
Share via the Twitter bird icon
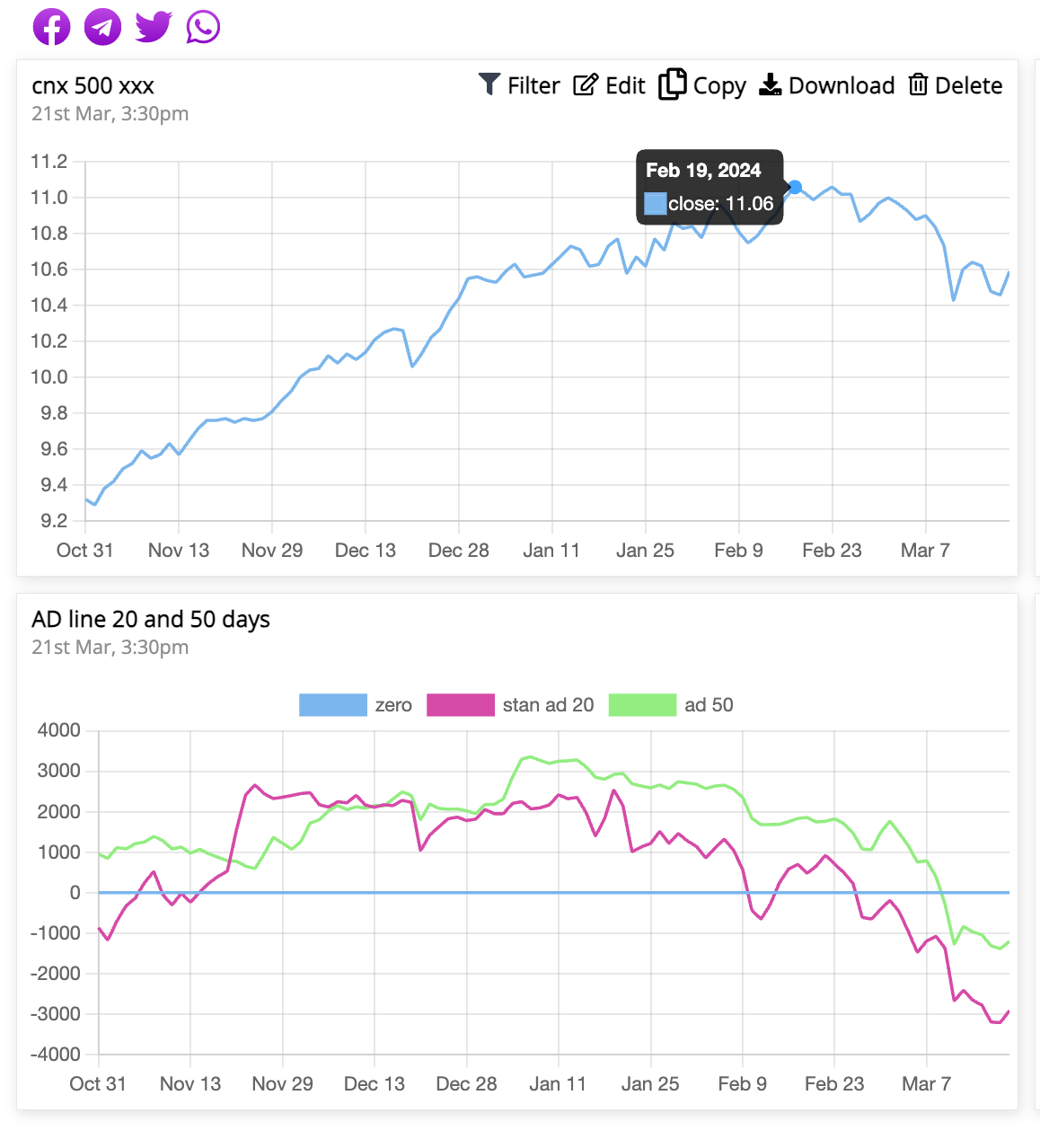(x=152, y=26)
